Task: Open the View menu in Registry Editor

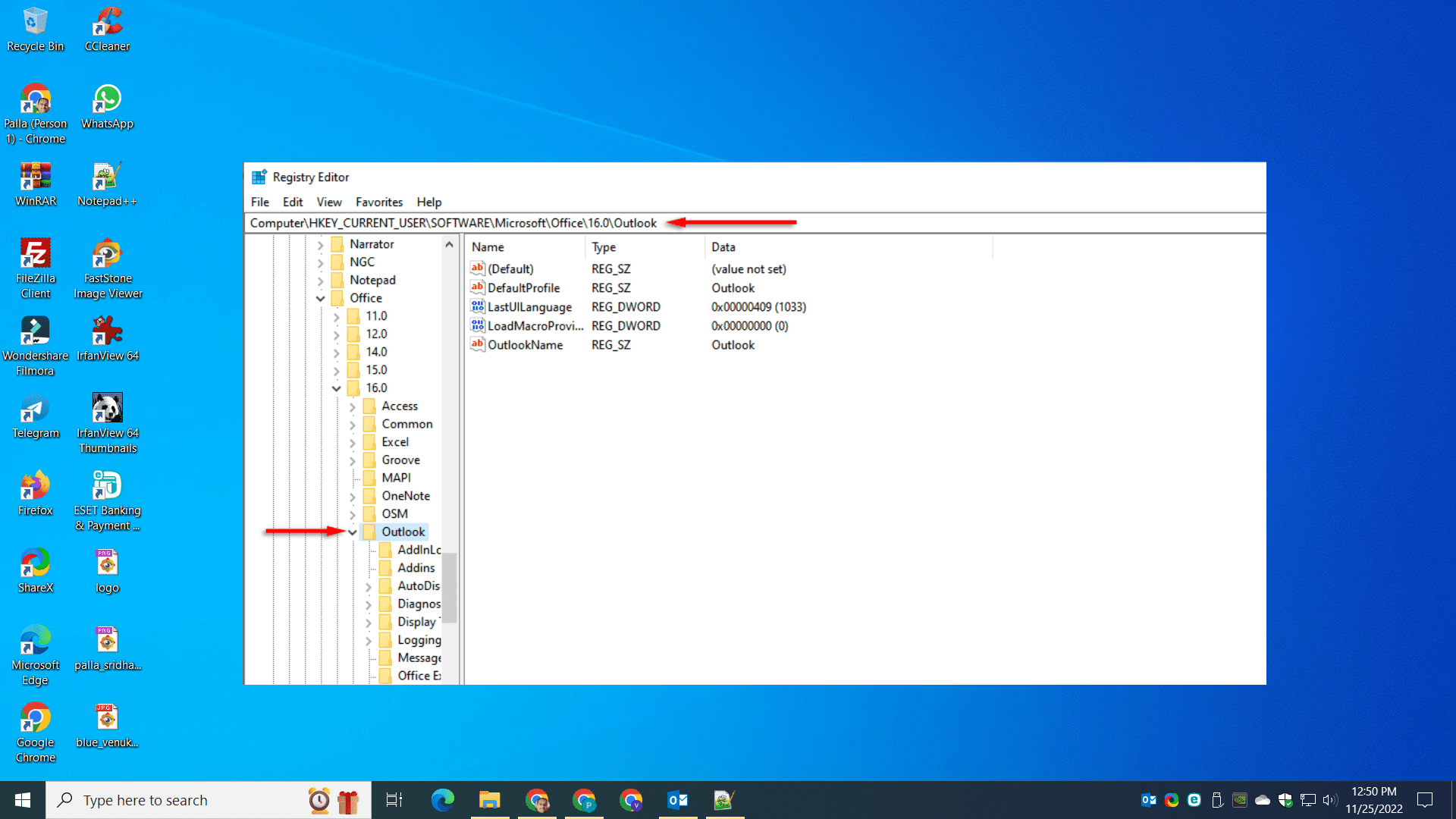Action: coord(329,202)
